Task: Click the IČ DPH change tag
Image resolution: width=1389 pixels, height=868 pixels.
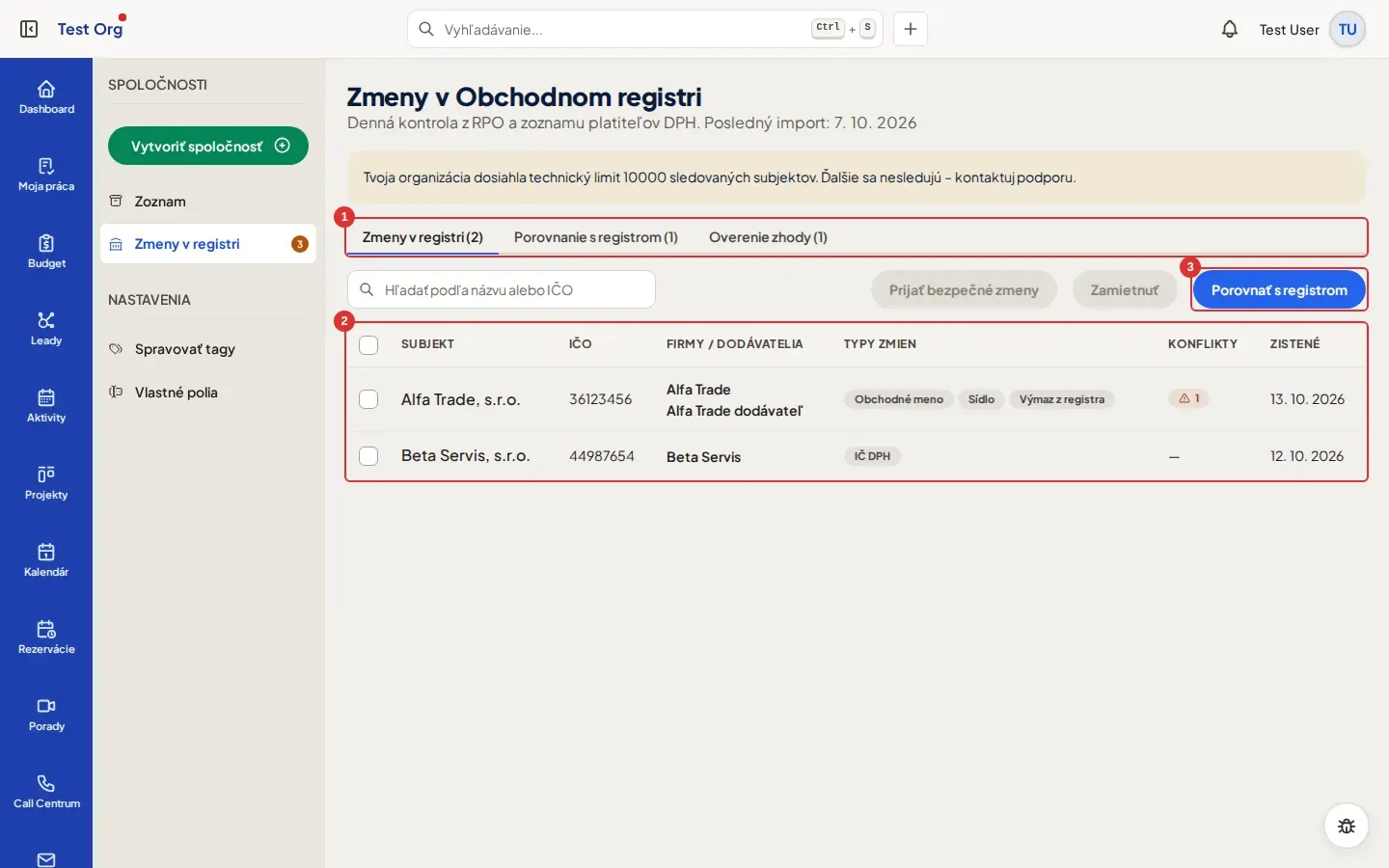Action: (872, 456)
